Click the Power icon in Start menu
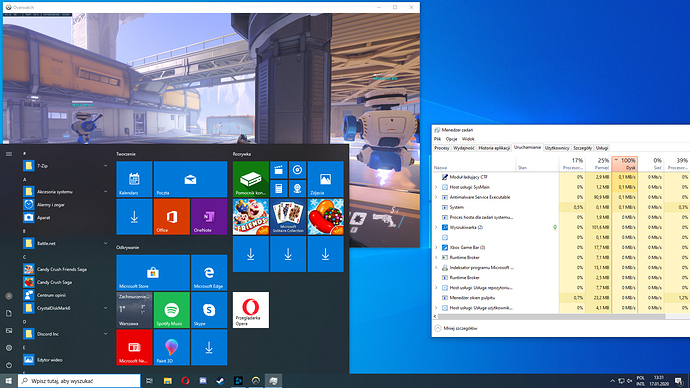 click(x=9, y=365)
